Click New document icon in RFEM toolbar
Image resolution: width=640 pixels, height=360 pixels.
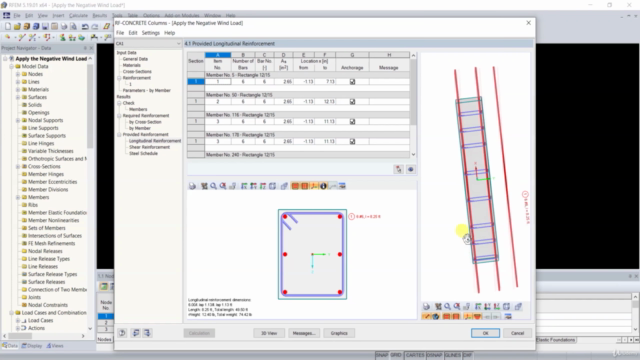[8, 27]
